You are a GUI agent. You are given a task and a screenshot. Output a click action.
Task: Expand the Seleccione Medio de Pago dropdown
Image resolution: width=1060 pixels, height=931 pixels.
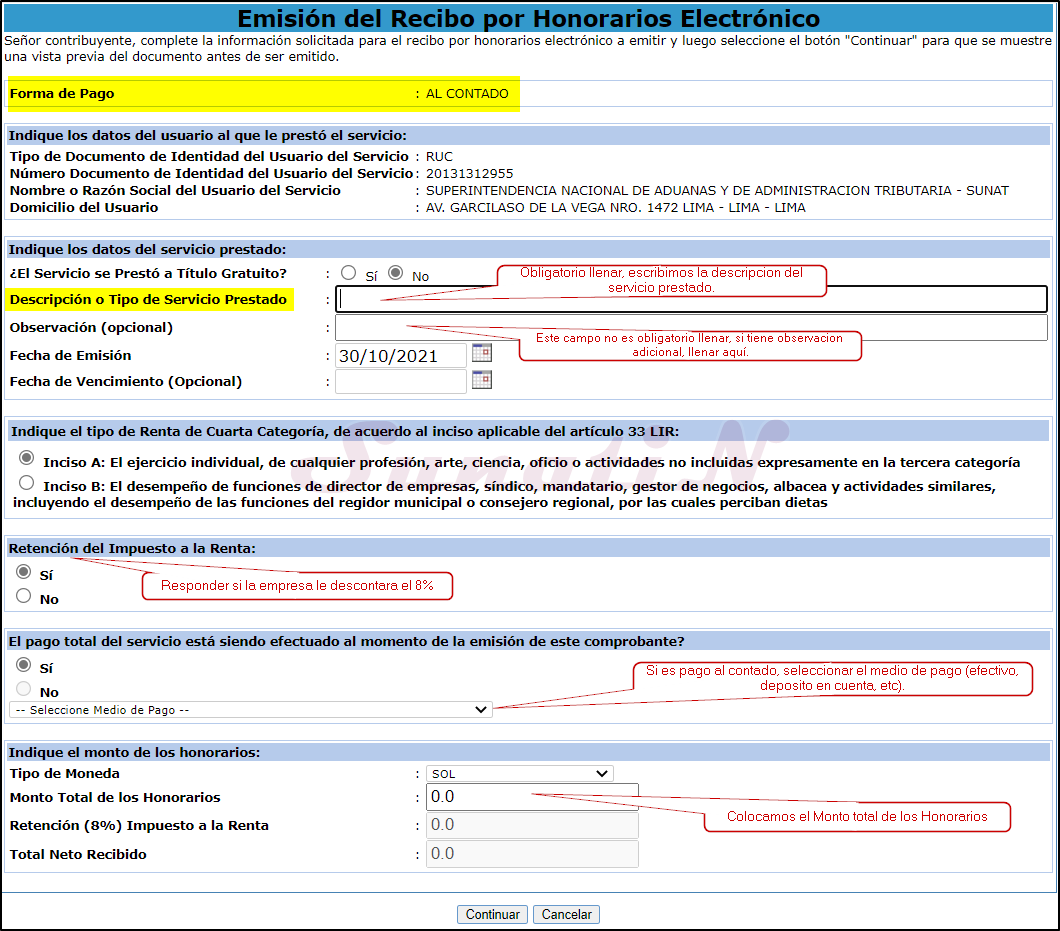(x=250, y=710)
